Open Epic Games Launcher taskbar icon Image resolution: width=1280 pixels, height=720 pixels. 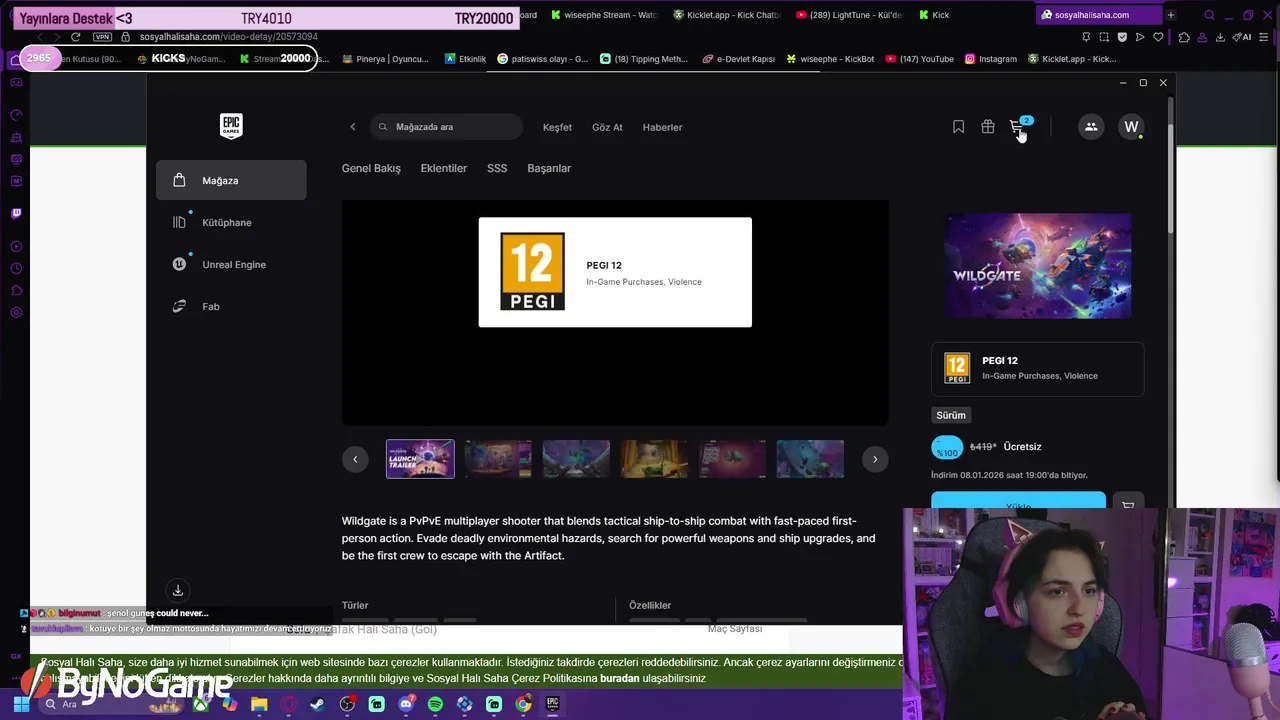coord(552,704)
